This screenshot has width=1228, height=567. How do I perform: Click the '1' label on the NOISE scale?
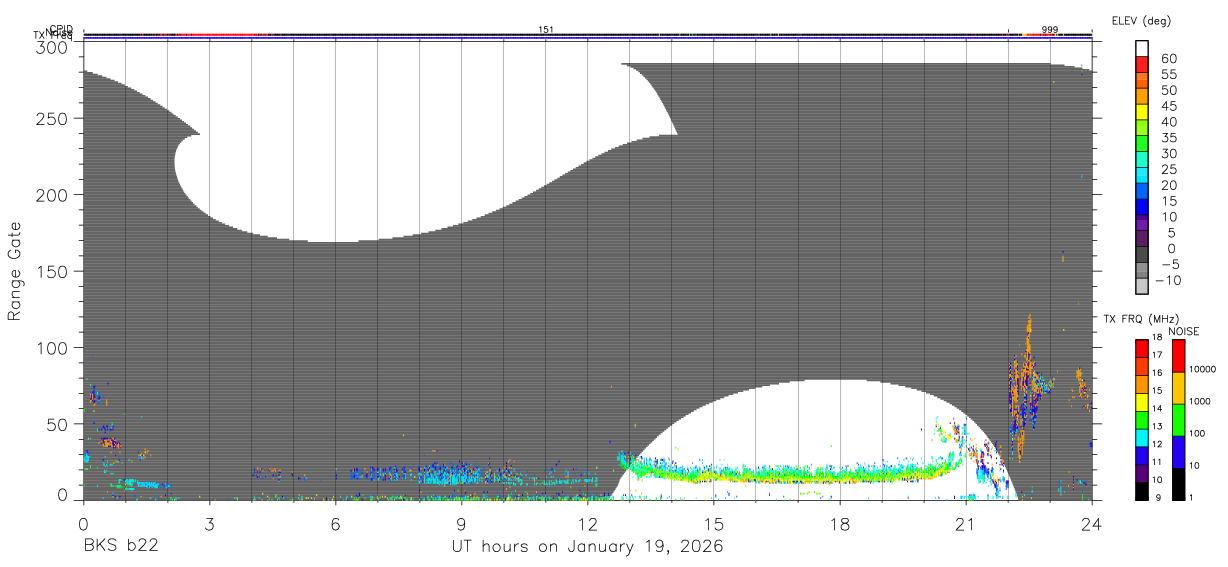[x=1192, y=498]
